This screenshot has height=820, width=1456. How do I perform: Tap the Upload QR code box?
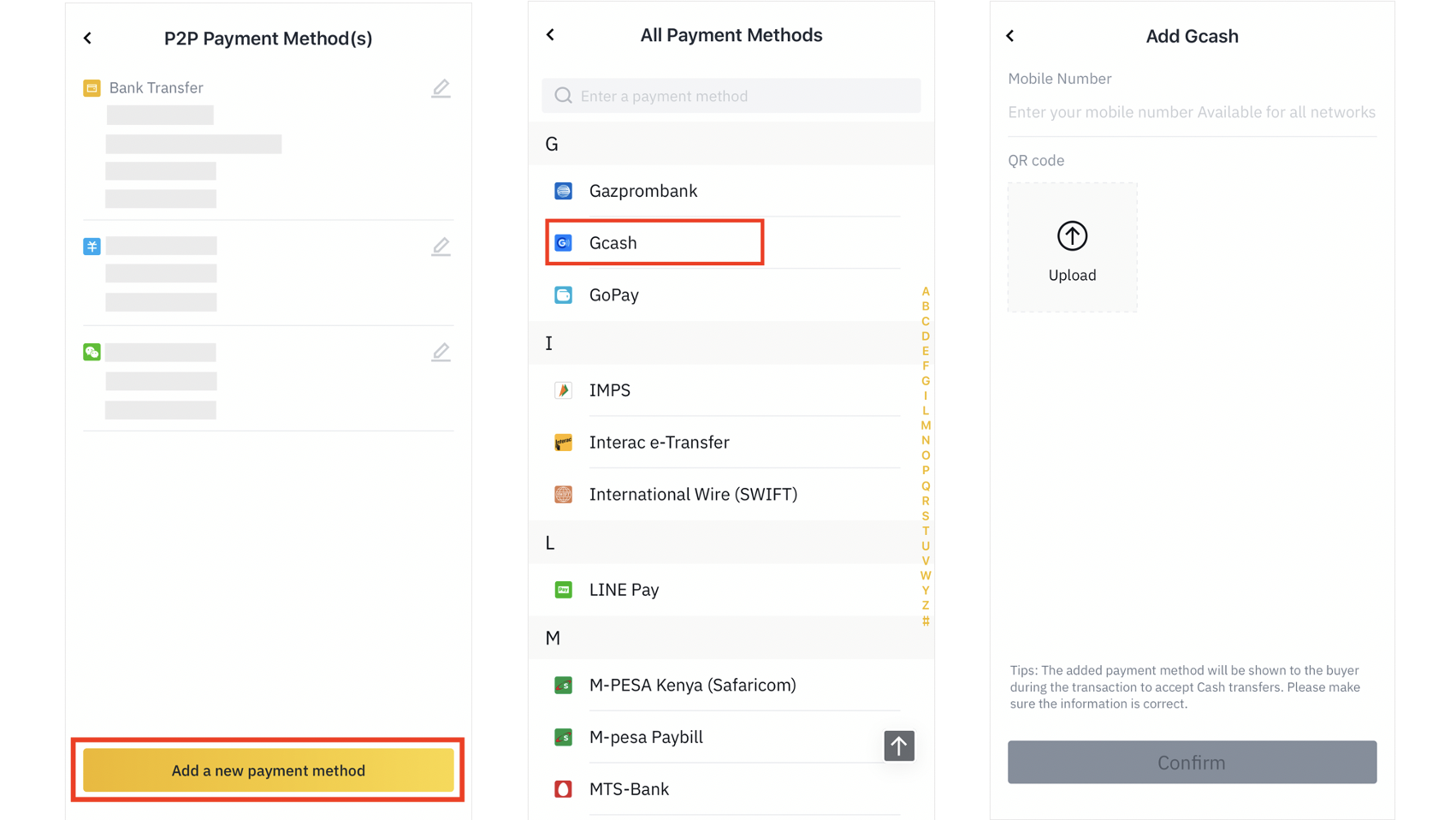point(1072,247)
